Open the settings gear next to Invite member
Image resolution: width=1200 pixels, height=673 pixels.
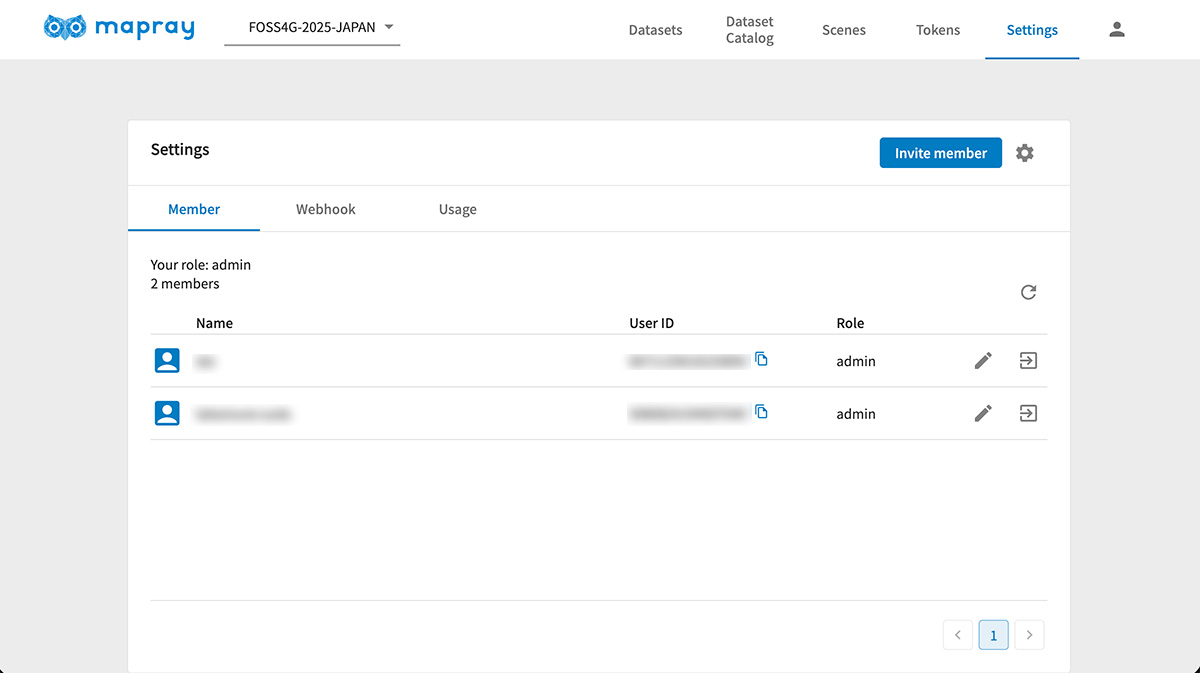[1024, 153]
